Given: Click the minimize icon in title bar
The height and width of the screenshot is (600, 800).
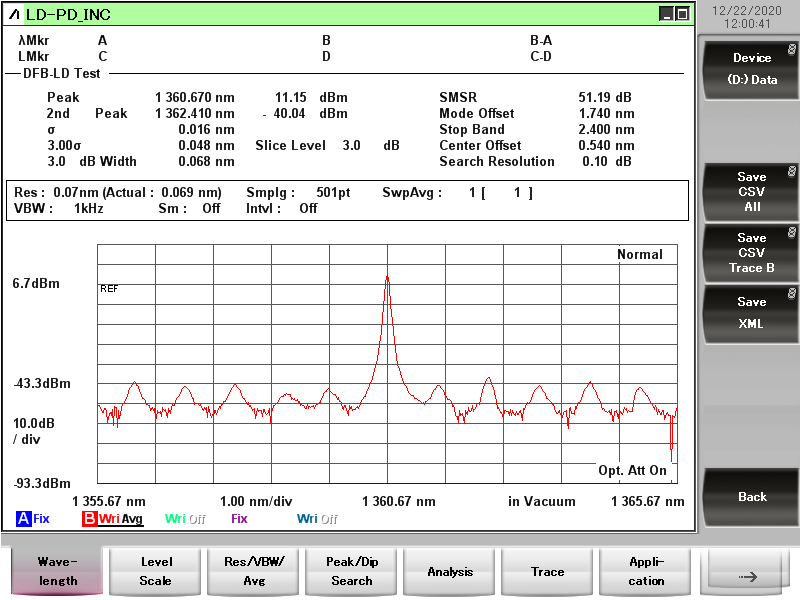Looking at the screenshot, I should pos(666,14).
